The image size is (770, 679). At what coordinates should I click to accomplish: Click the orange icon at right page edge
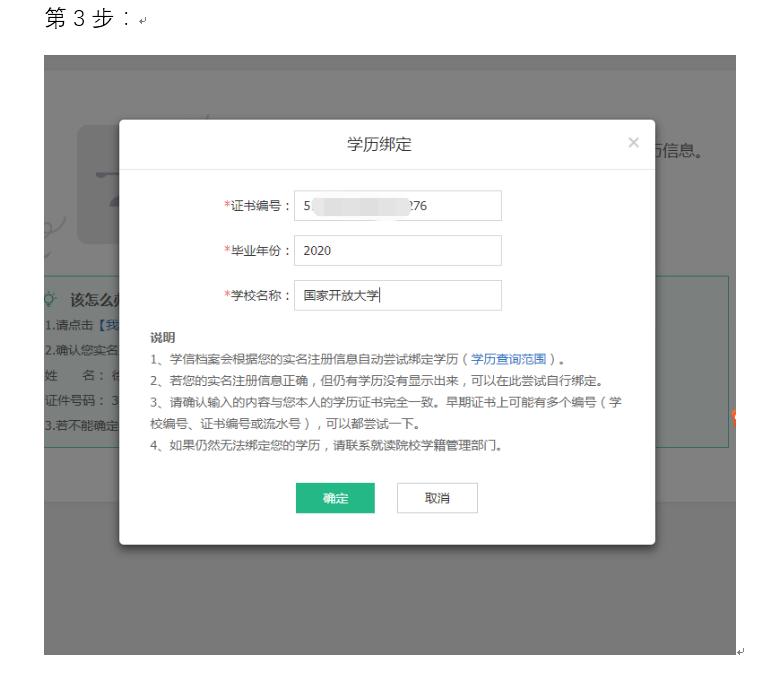735,417
